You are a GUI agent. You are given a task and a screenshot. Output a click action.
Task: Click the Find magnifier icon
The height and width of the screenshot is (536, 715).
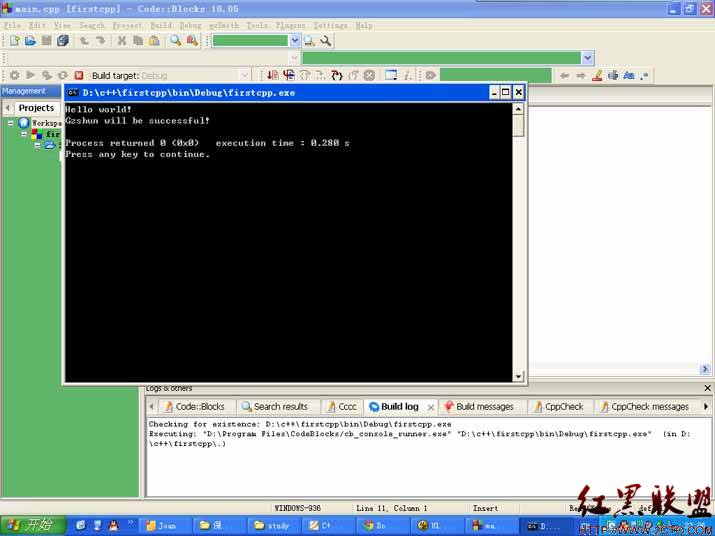(176, 41)
